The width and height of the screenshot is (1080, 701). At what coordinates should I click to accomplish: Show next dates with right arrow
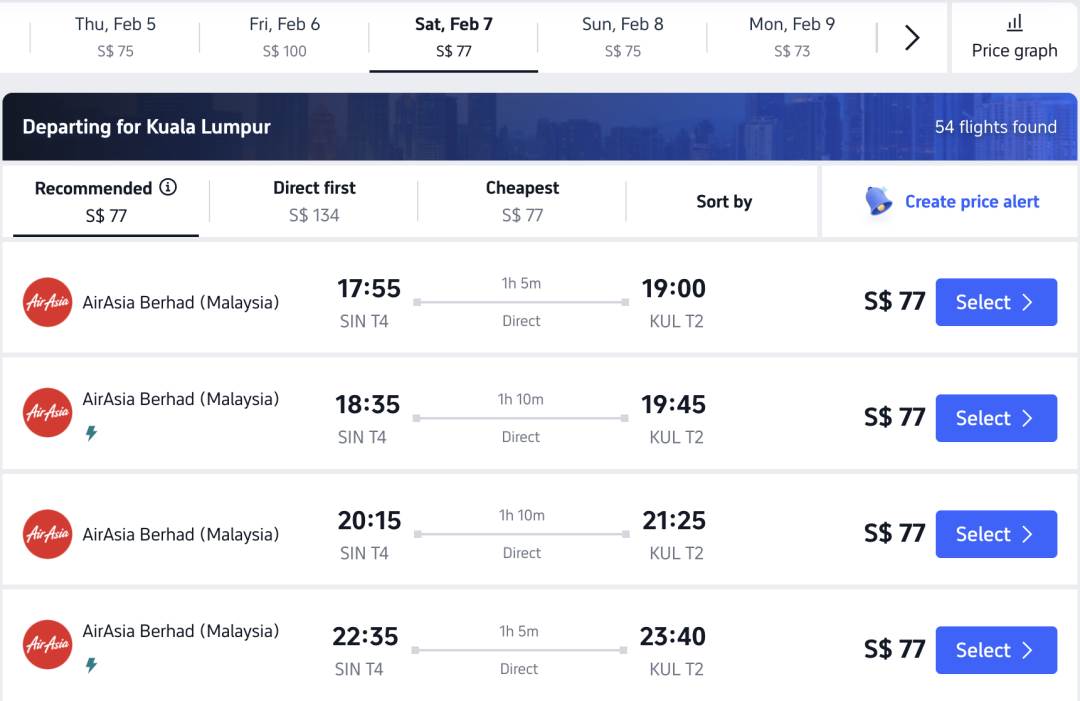point(912,38)
